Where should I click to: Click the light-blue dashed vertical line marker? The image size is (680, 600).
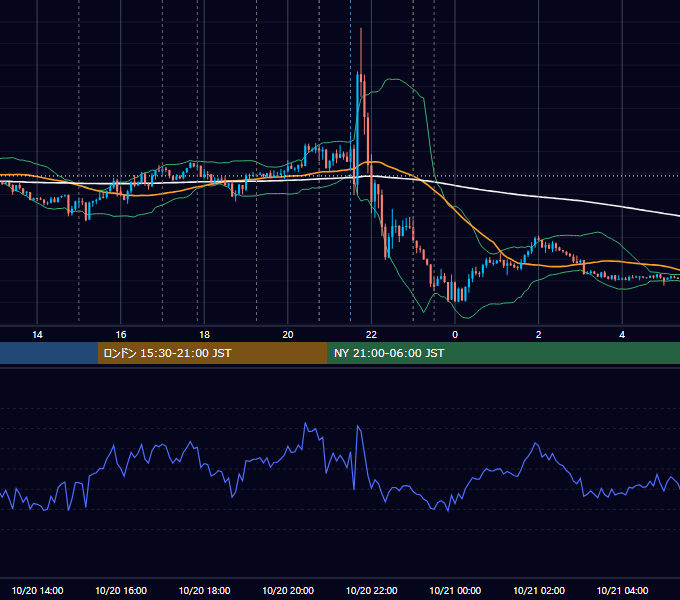[x=350, y=160]
